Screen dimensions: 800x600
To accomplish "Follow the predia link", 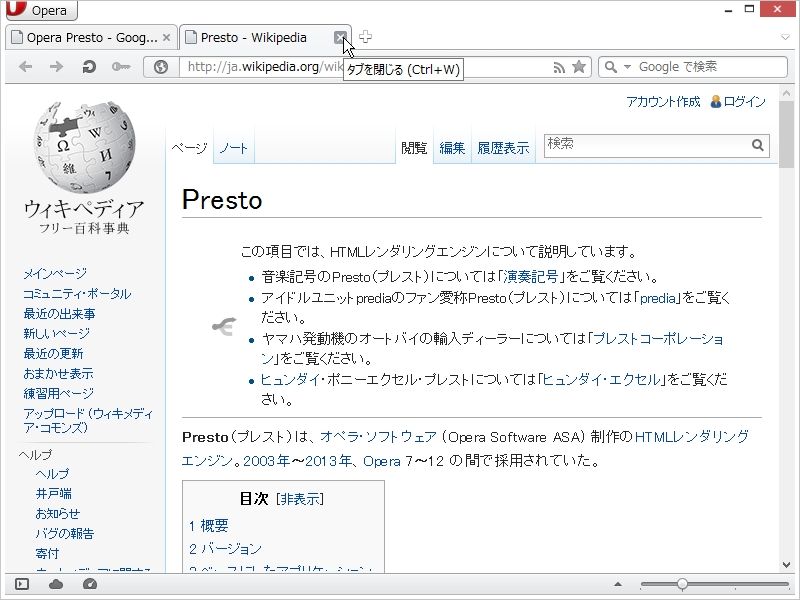I will (x=658, y=298).
